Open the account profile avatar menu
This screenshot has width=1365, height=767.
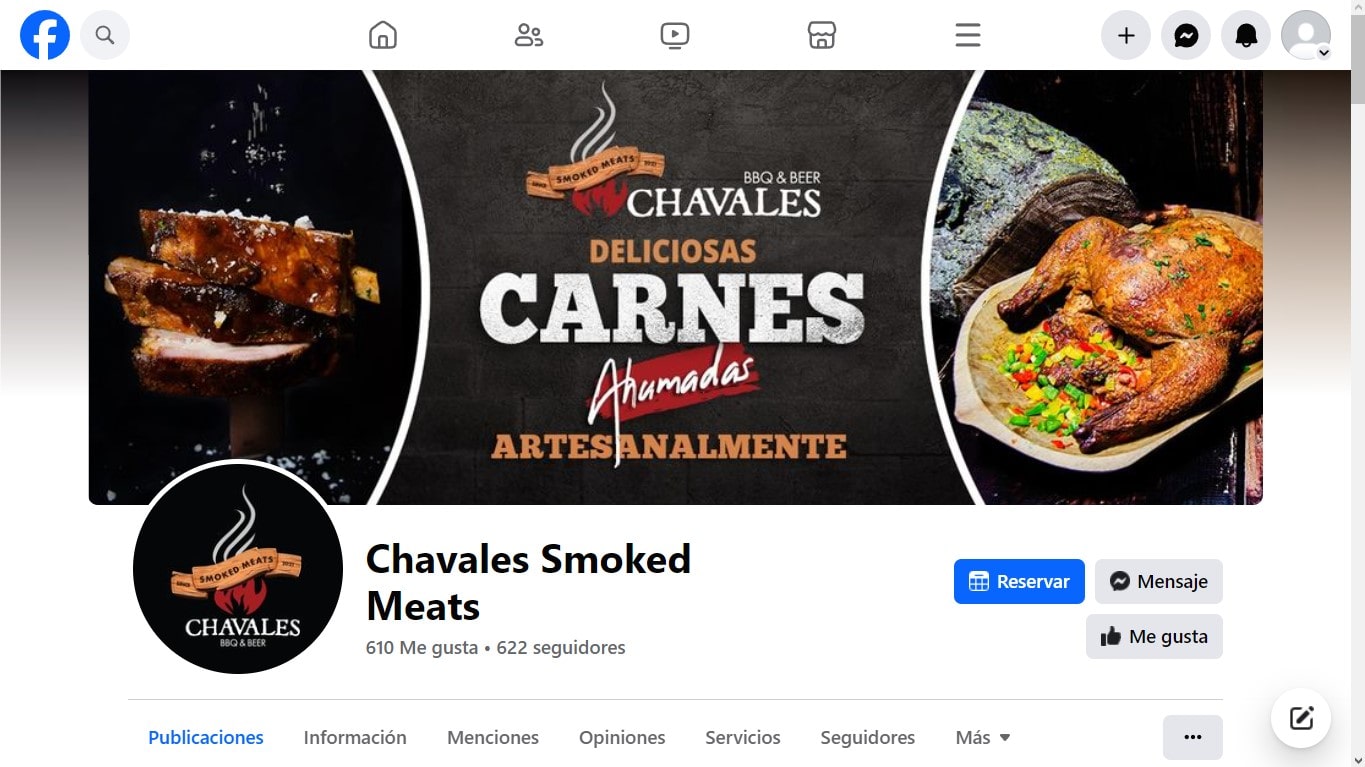[1306, 35]
